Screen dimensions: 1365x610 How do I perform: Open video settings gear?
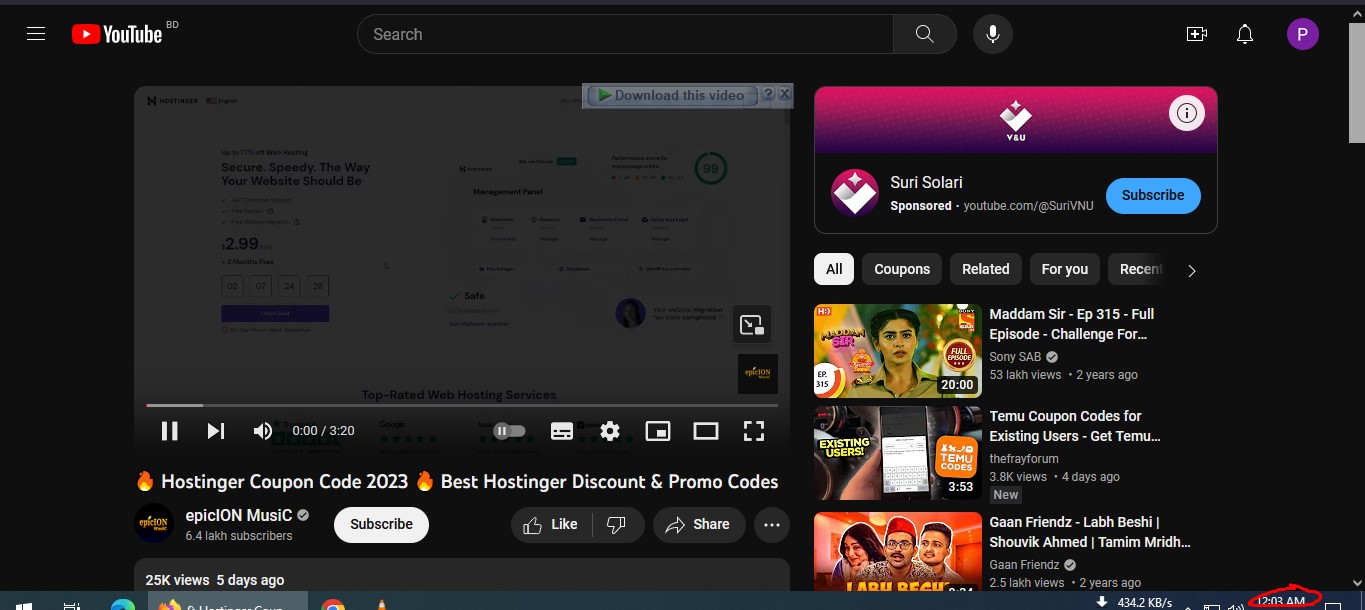pyautogui.click(x=610, y=431)
